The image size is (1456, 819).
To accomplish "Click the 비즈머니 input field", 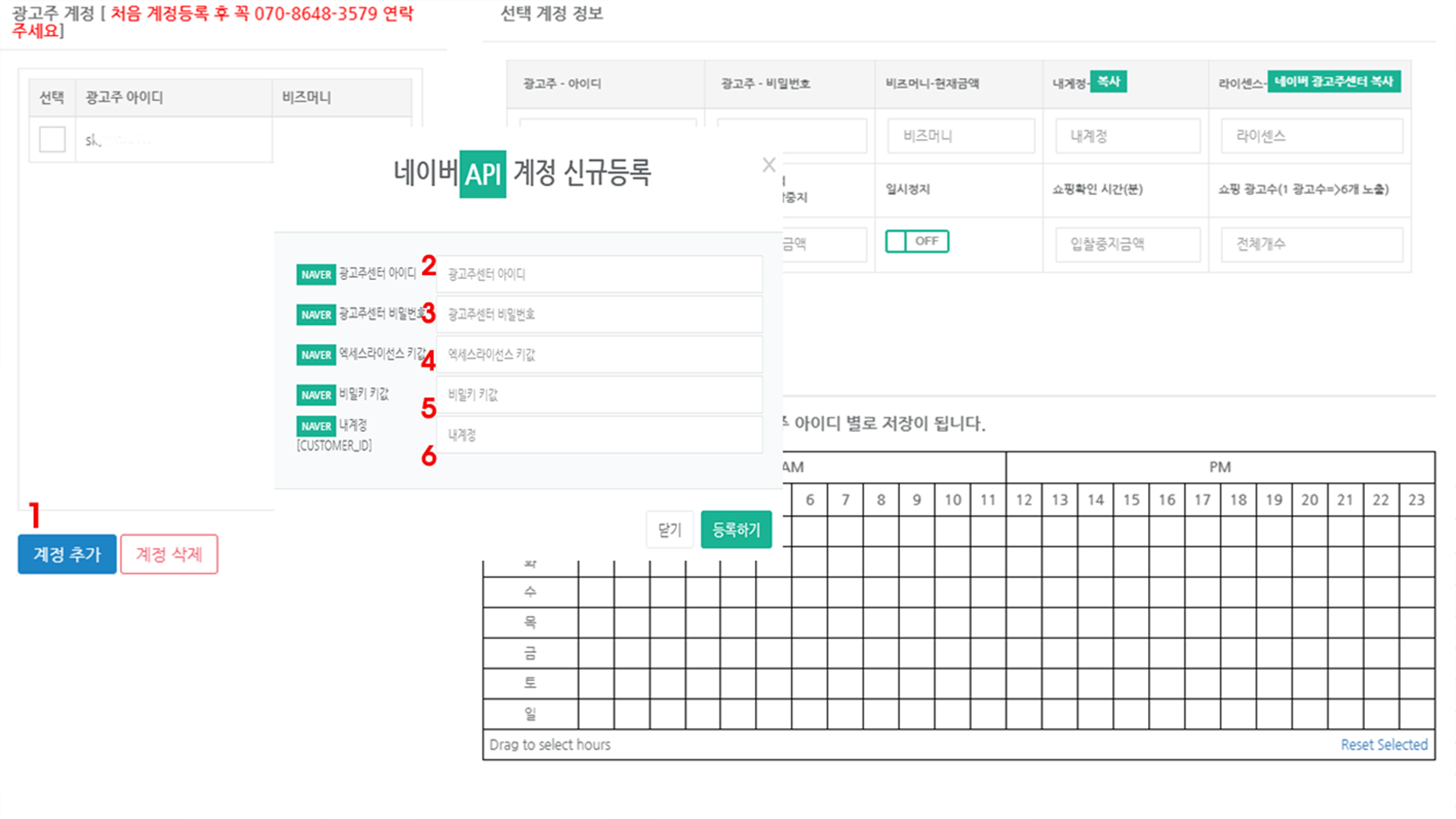I will click(960, 135).
